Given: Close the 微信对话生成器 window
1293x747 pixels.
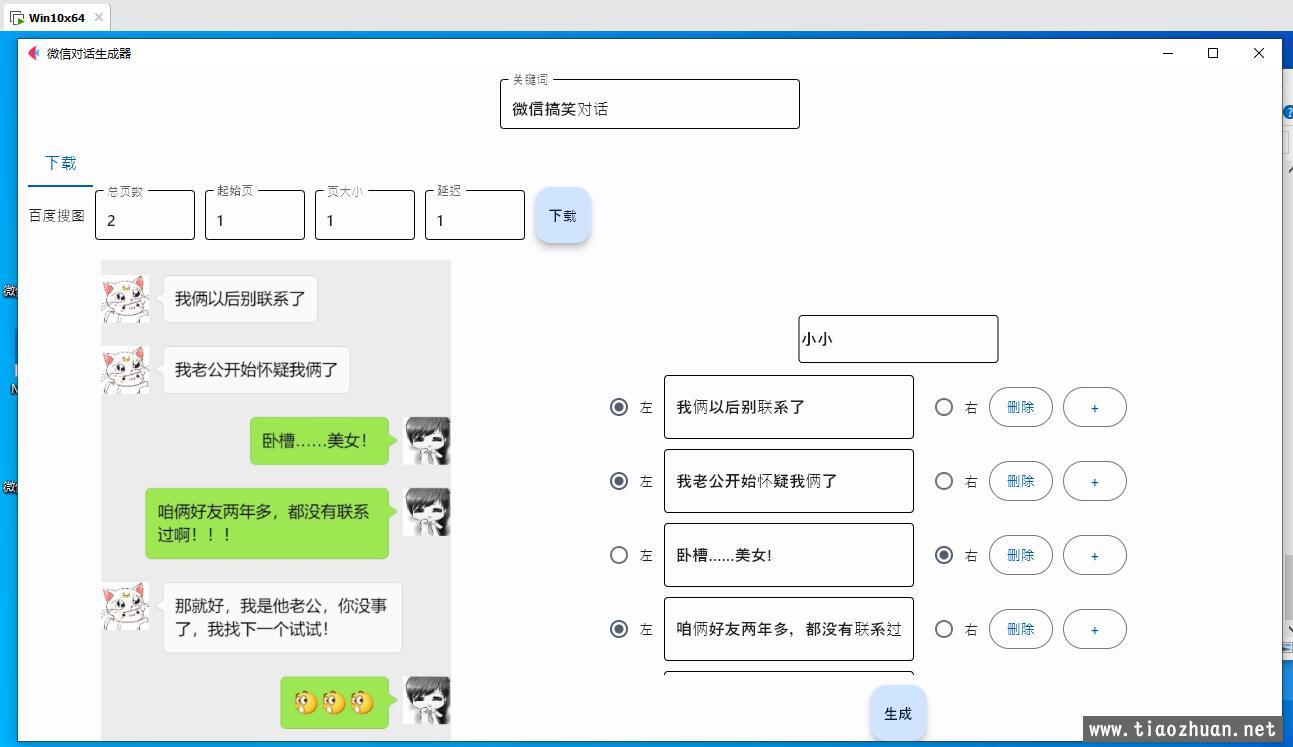Looking at the screenshot, I should coord(1259,53).
